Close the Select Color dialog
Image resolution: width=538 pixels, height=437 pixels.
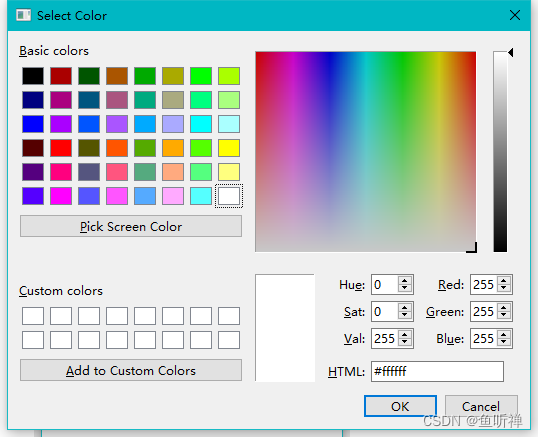point(515,15)
